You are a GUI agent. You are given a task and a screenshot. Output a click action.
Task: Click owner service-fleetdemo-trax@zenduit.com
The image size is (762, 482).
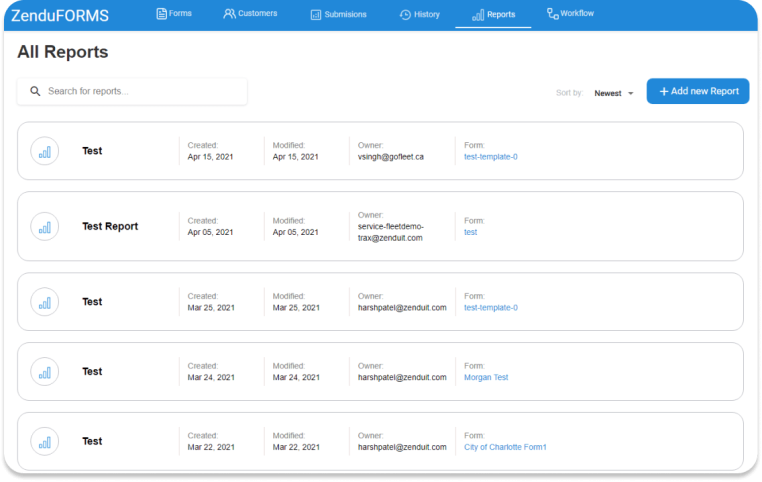[x=391, y=232]
